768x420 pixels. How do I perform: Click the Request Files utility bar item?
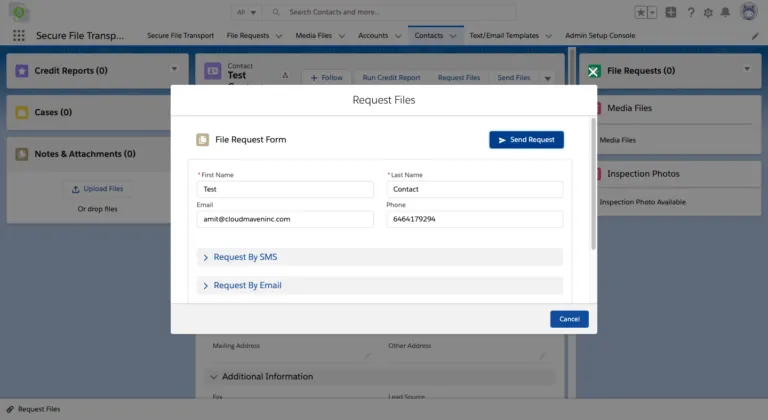(x=33, y=409)
